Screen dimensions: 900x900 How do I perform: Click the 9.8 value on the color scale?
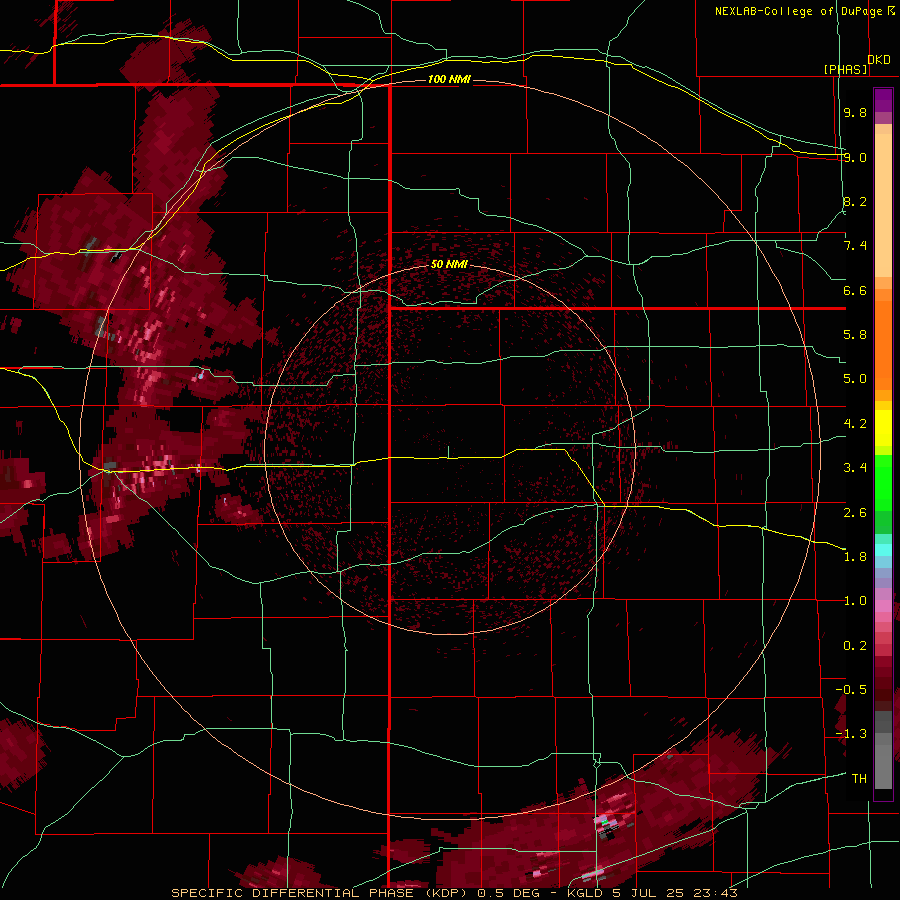coord(855,112)
